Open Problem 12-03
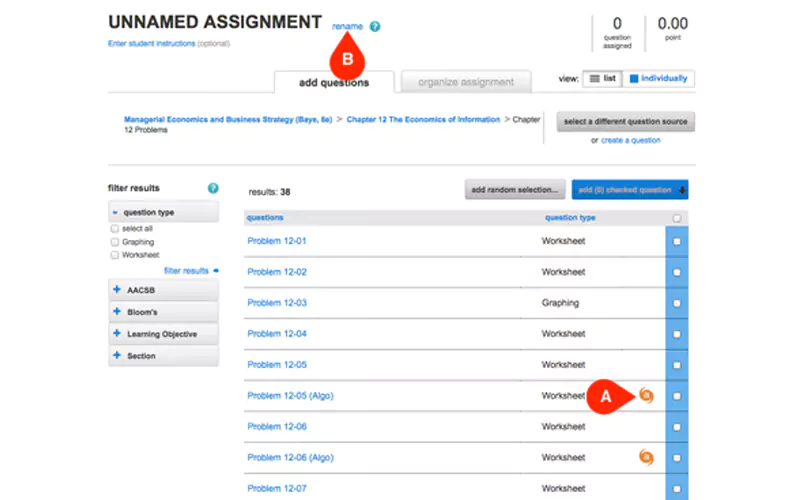 [277, 303]
